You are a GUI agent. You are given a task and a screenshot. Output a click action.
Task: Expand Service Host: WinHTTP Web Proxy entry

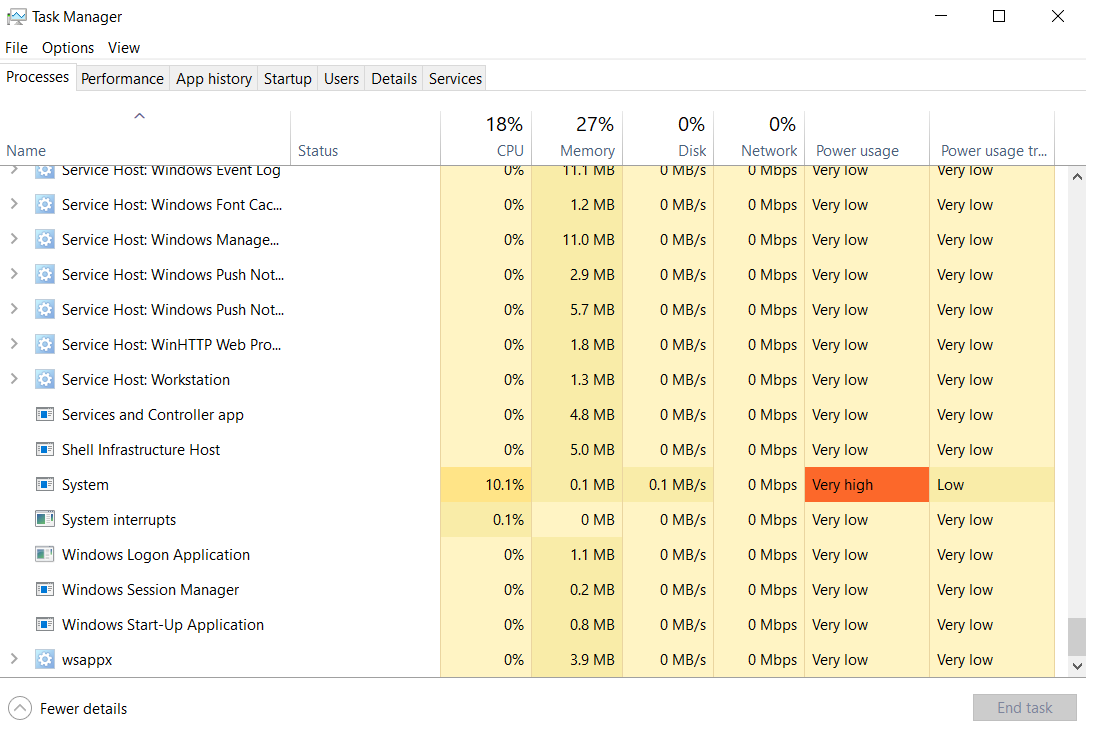tap(14, 344)
